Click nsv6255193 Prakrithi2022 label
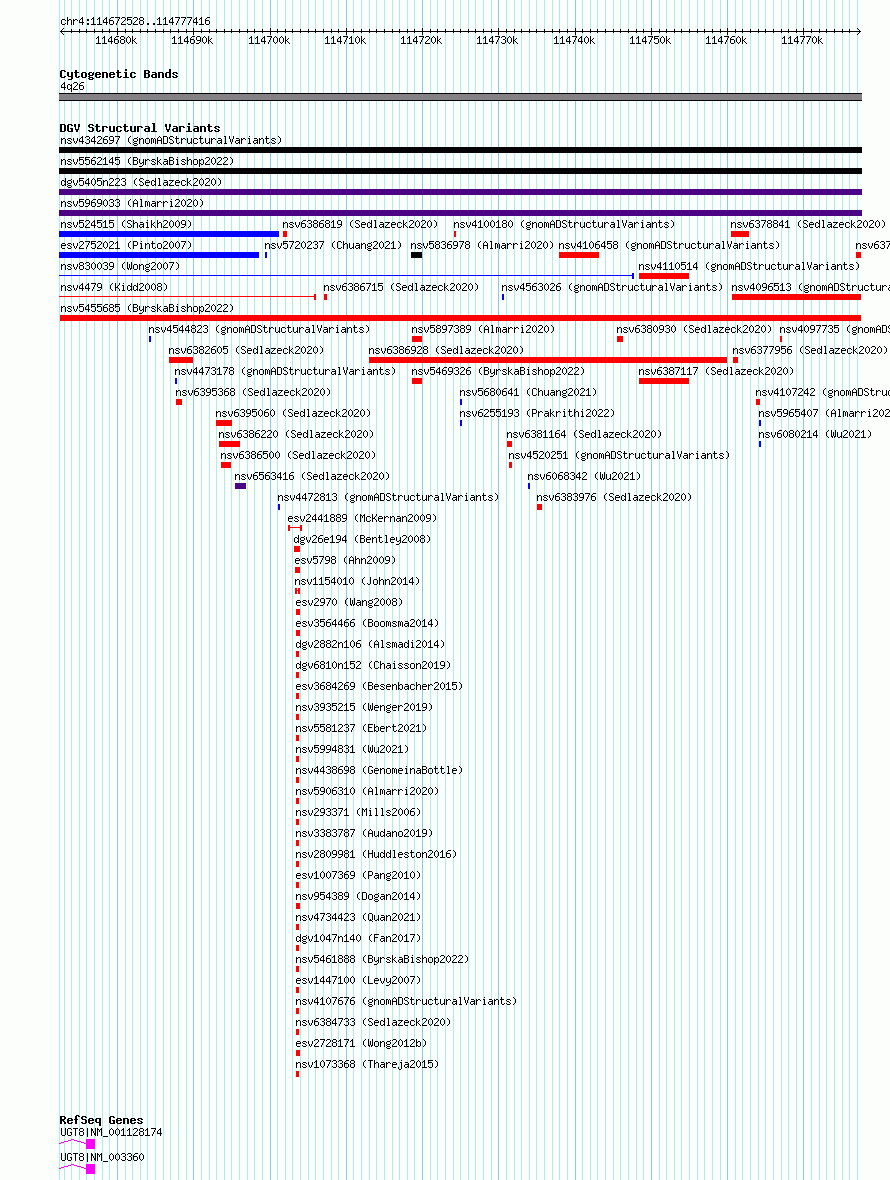Image resolution: width=890 pixels, height=1180 pixels. tap(536, 414)
